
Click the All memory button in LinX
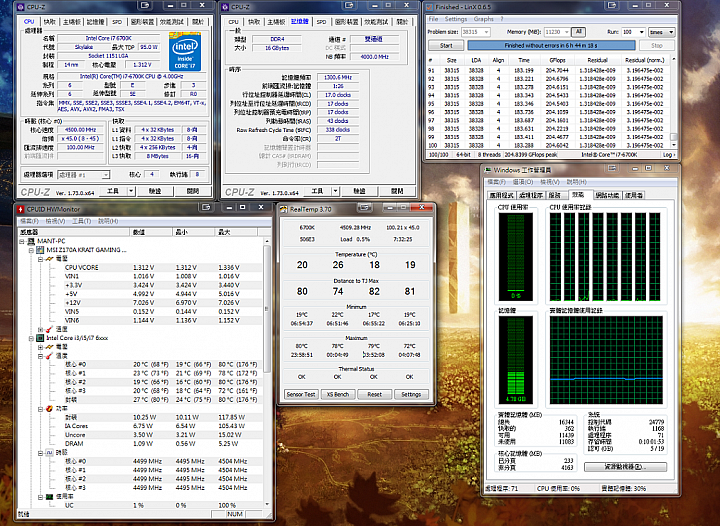(579, 32)
